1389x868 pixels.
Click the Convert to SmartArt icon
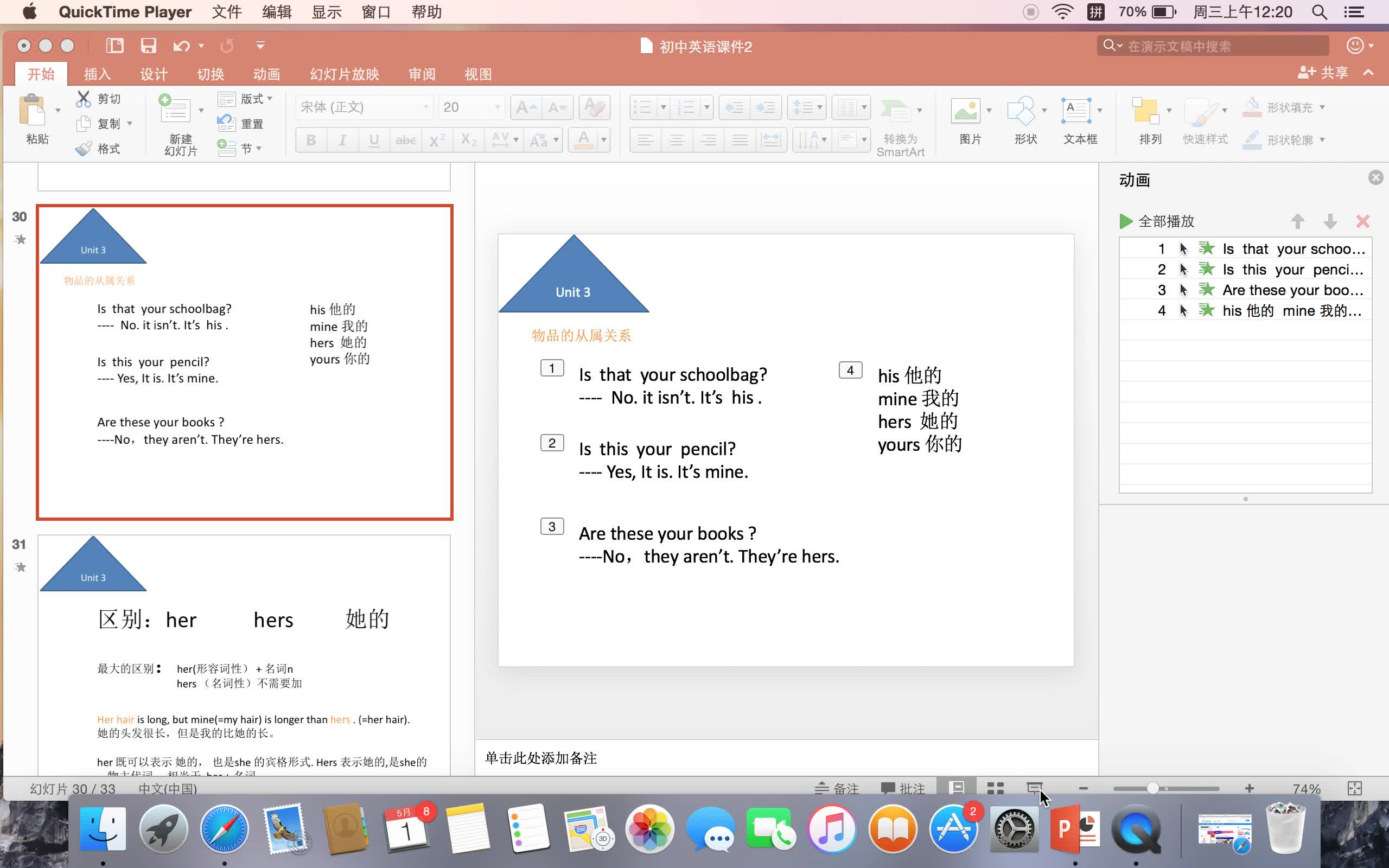(895, 111)
